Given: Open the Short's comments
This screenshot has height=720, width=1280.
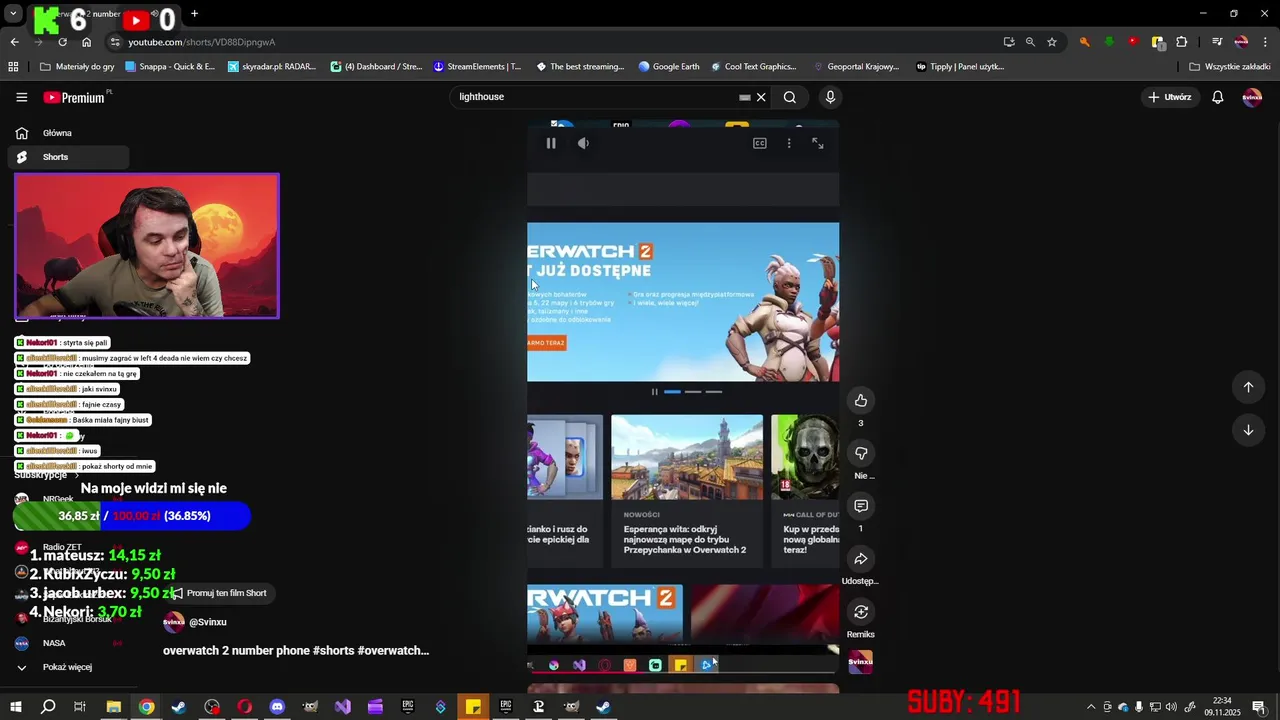Looking at the screenshot, I should [x=861, y=506].
